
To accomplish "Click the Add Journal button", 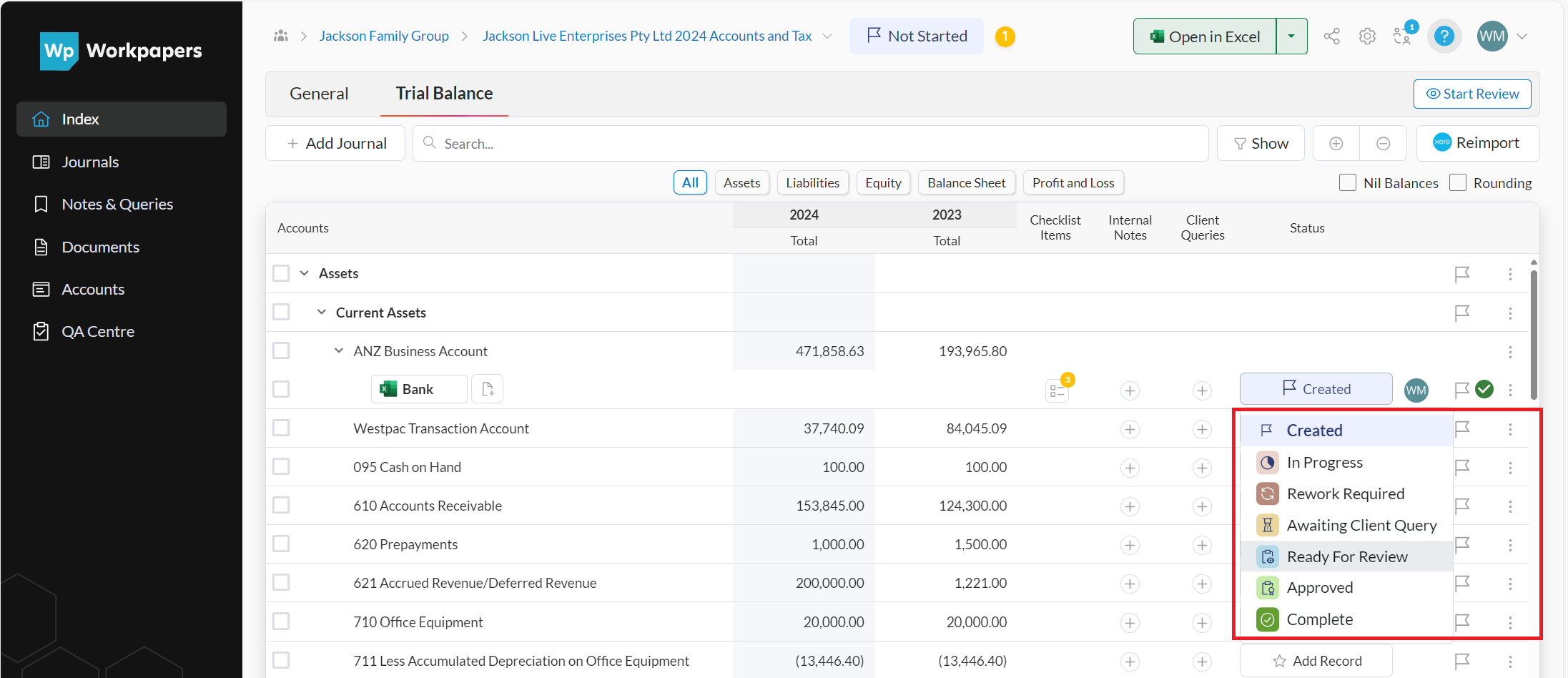I will (x=335, y=144).
